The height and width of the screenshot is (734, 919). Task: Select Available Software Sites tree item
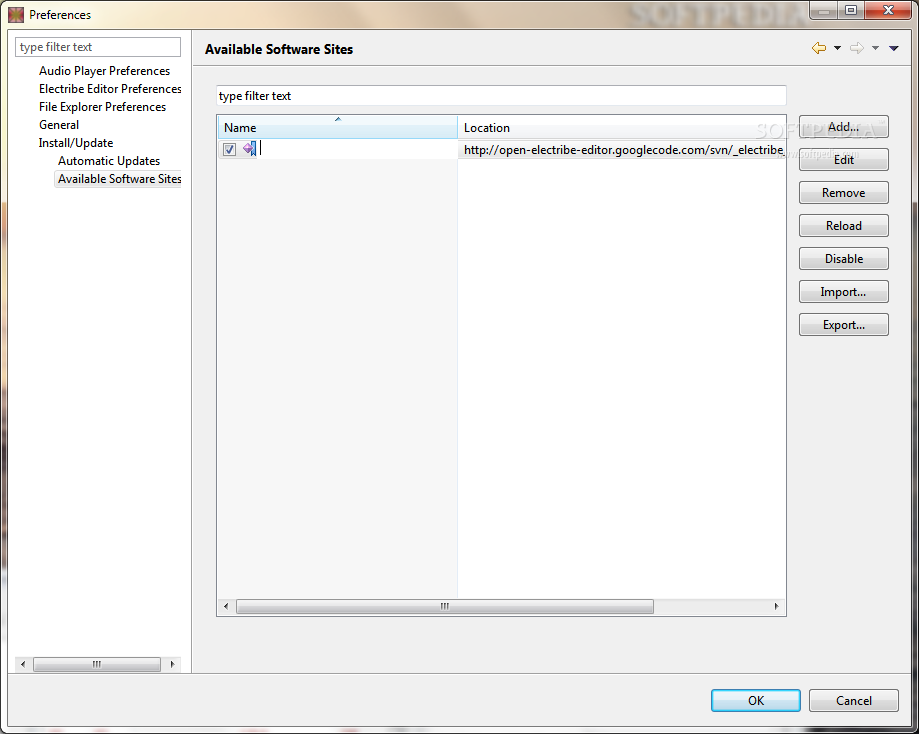click(119, 179)
